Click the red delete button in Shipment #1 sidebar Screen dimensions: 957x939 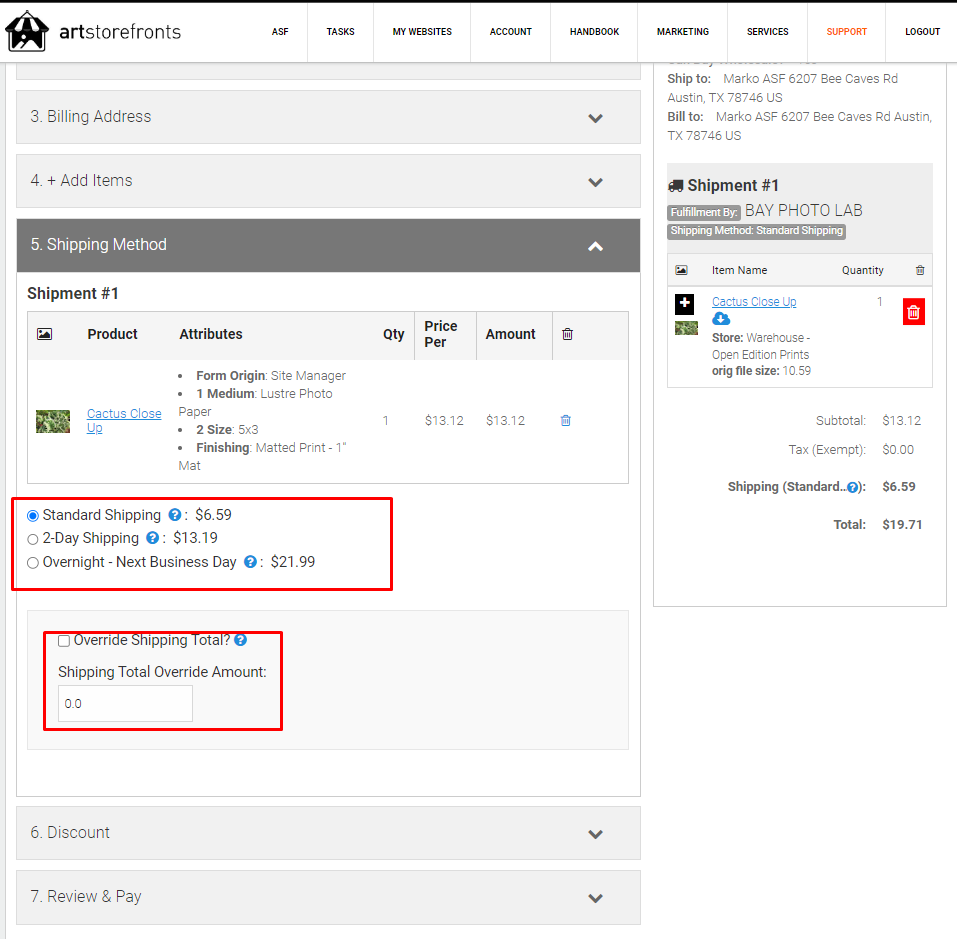[913, 312]
